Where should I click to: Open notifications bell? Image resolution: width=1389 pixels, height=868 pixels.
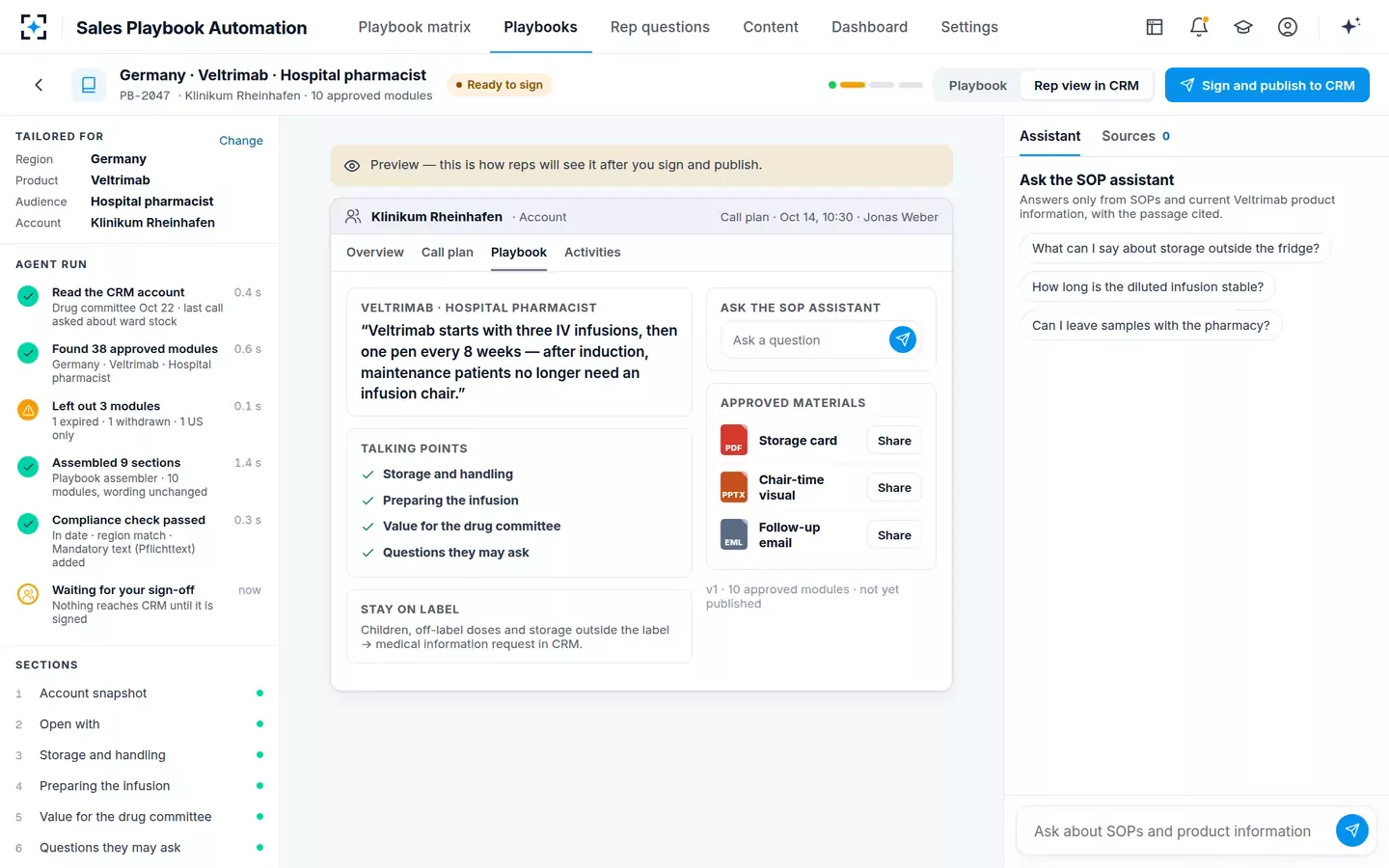click(x=1199, y=27)
